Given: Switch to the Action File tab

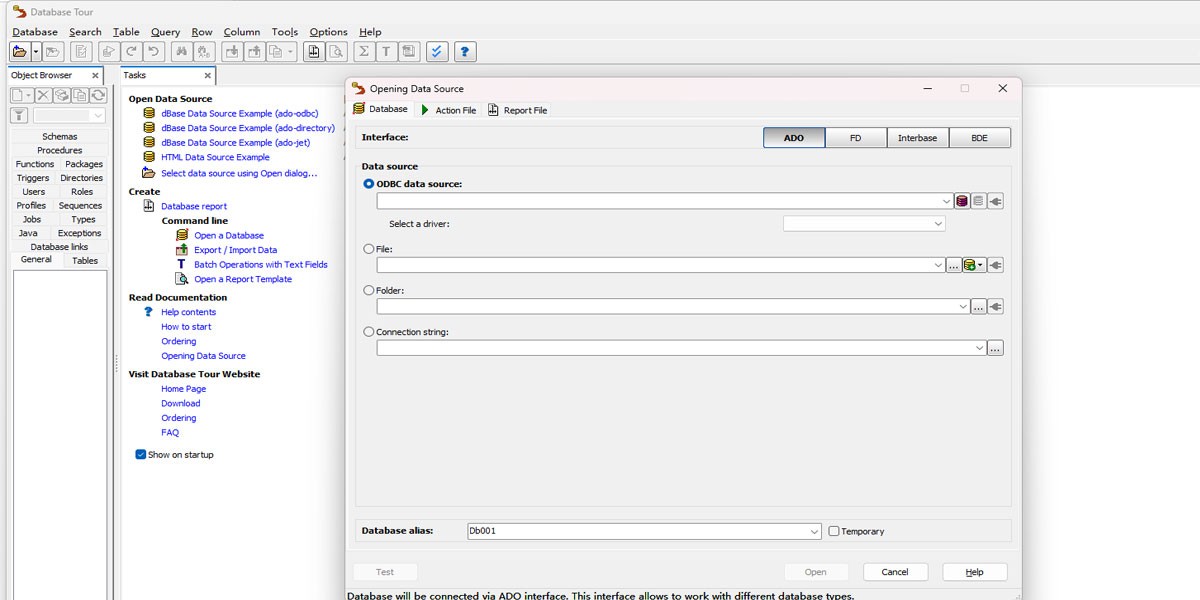Looking at the screenshot, I should pos(448,110).
